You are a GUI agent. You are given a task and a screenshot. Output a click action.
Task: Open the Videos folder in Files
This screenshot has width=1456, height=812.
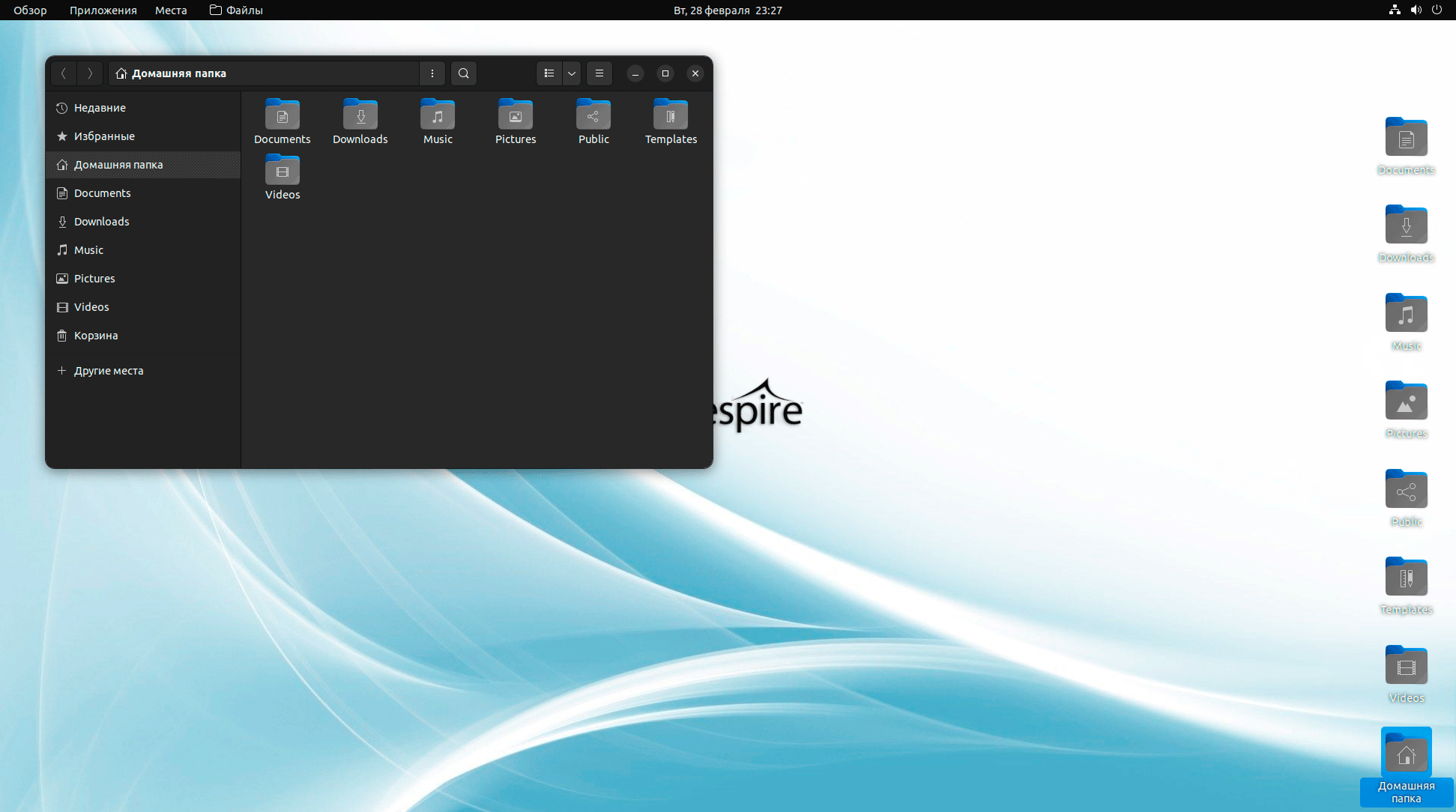pyautogui.click(x=283, y=178)
